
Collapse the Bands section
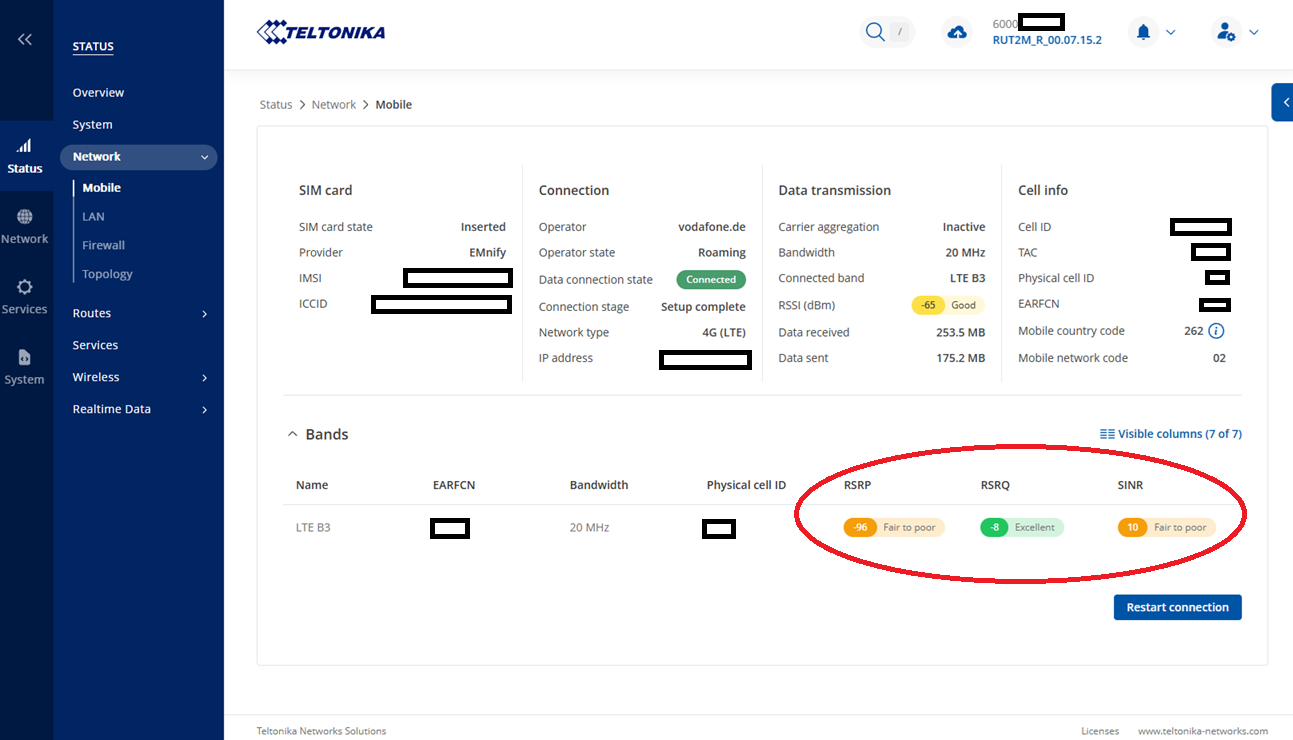[x=293, y=435]
